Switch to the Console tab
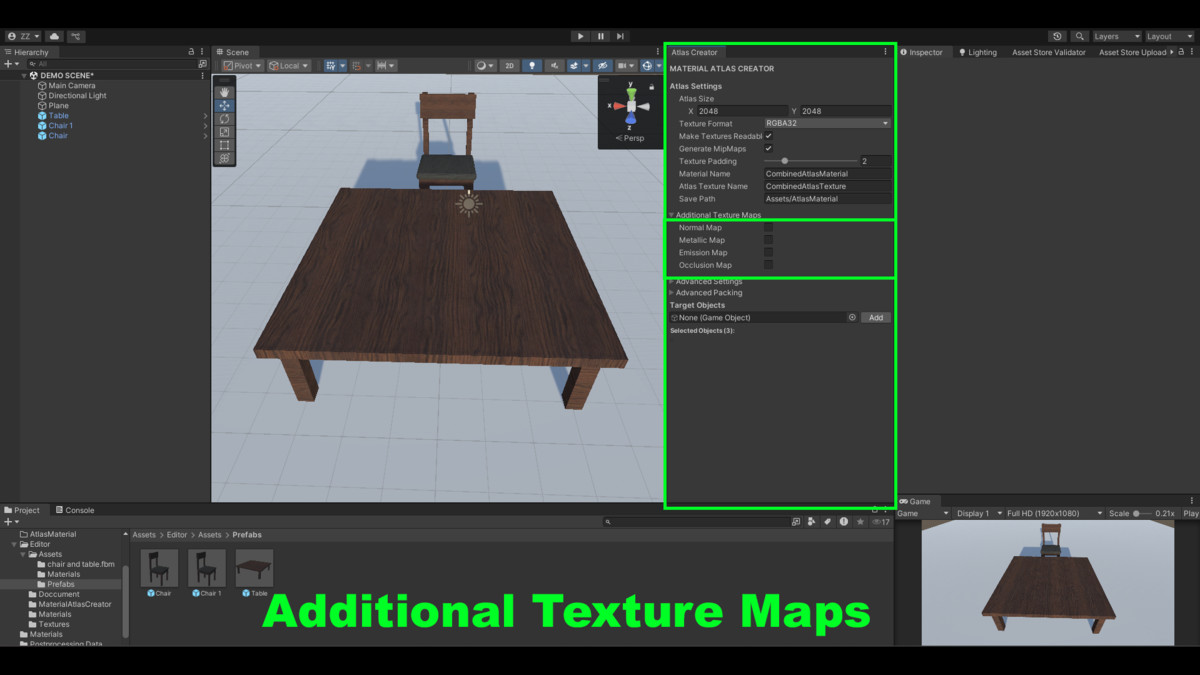Viewport: 1200px width, 675px height. [75, 510]
